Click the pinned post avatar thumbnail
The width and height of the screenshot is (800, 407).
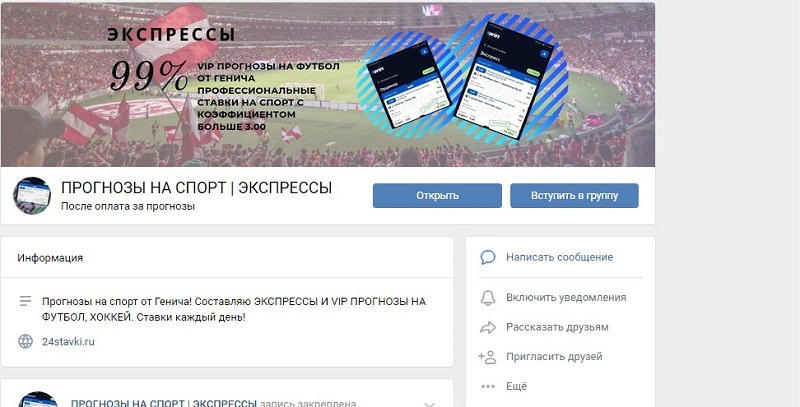[x=38, y=399]
